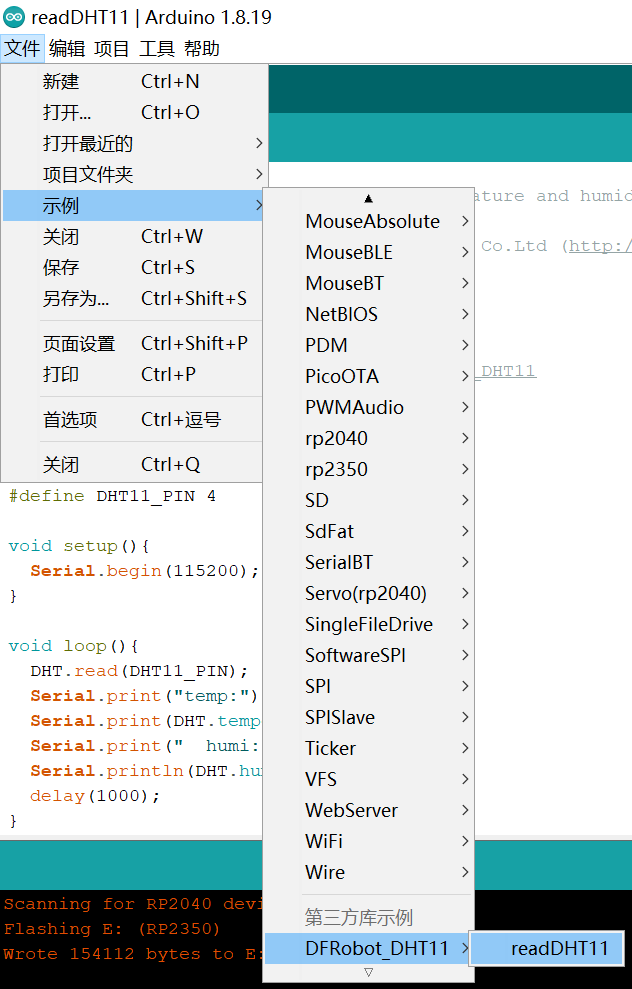Screen dimensions: 632x989
Task: Click the 'Serial.begin(115200);' line
Action: [x=145, y=571]
